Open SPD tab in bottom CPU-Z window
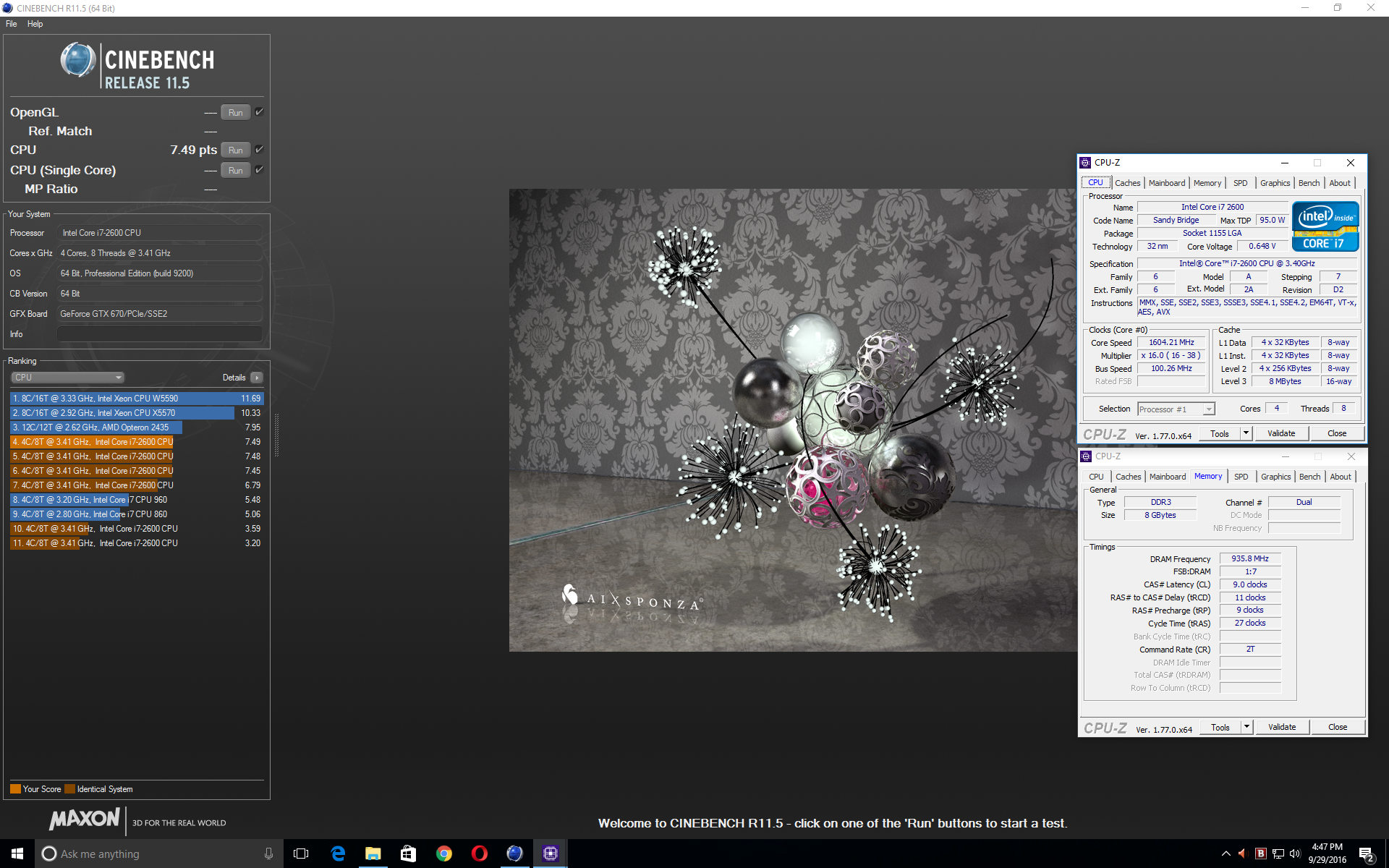This screenshot has height=868, width=1389. pyautogui.click(x=1241, y=477)
